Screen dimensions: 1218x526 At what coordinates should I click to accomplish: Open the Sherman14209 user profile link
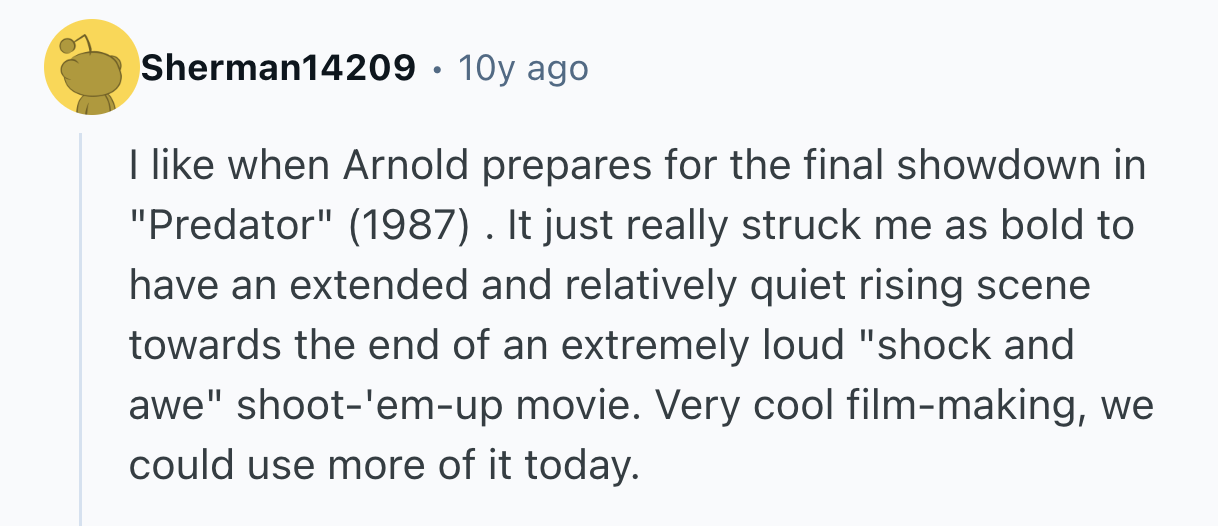pos(279,69)
